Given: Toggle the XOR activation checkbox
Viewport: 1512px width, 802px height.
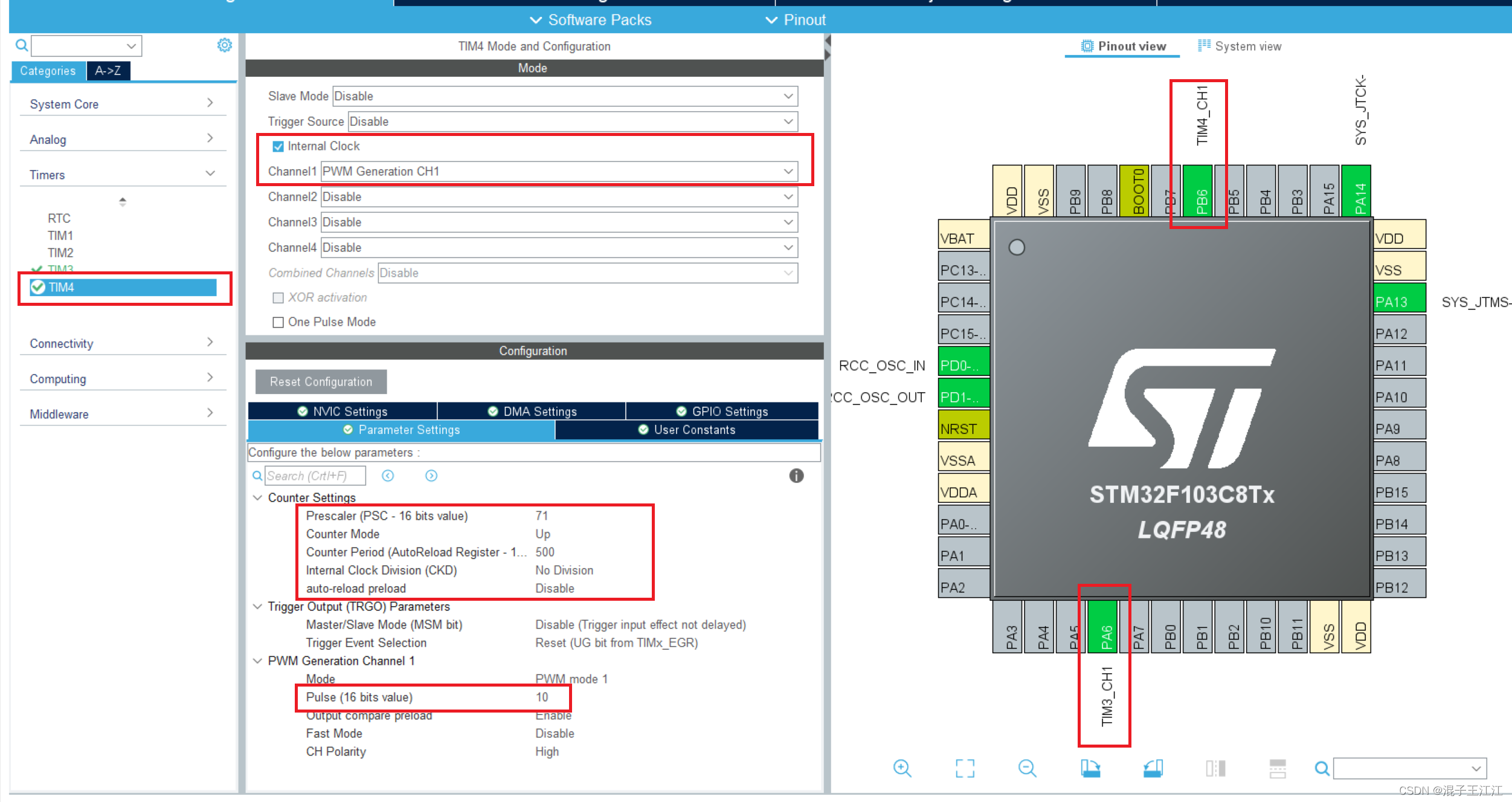Looking at the screenshot, I should tap(278, 297).
